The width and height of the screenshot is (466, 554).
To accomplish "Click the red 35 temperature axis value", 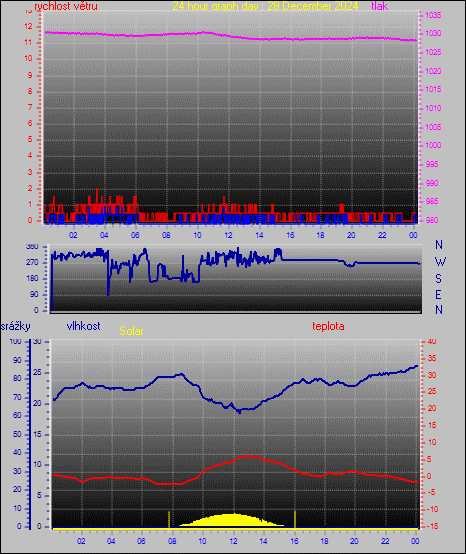I will [x=432, y=358].
